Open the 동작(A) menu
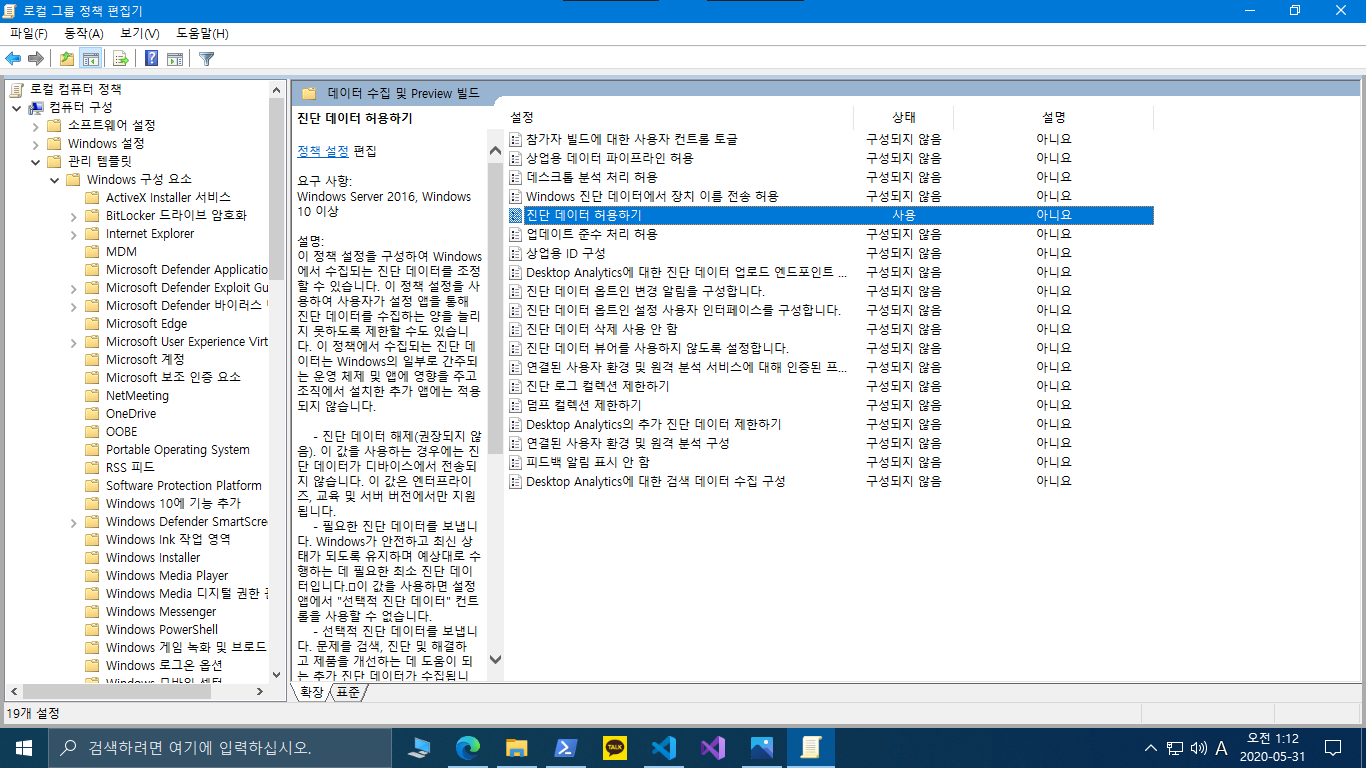1366x768 pixels. [x=83, y=33]
